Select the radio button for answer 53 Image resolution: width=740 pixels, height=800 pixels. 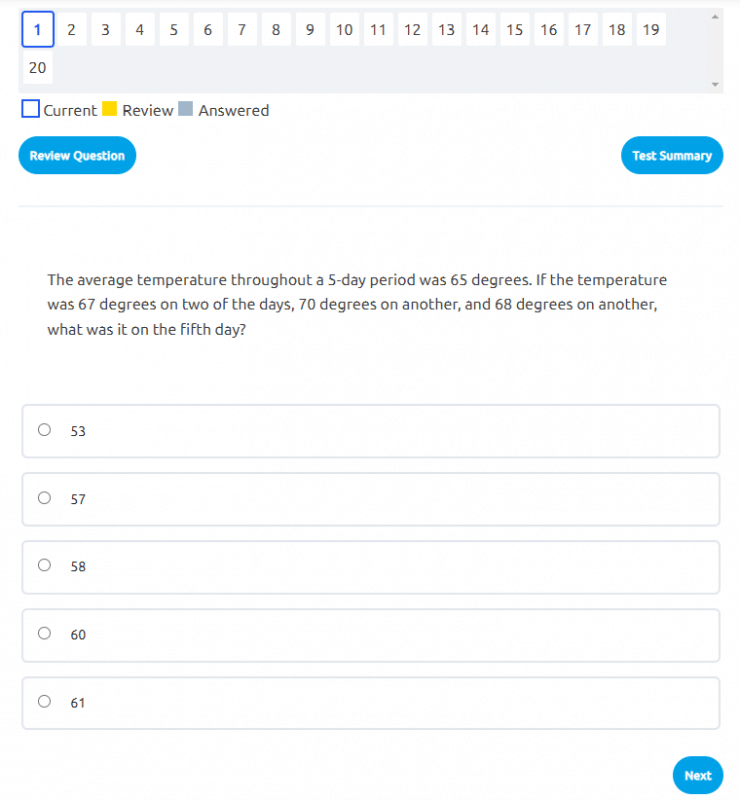pyautogui.click(x=44, y=431)
